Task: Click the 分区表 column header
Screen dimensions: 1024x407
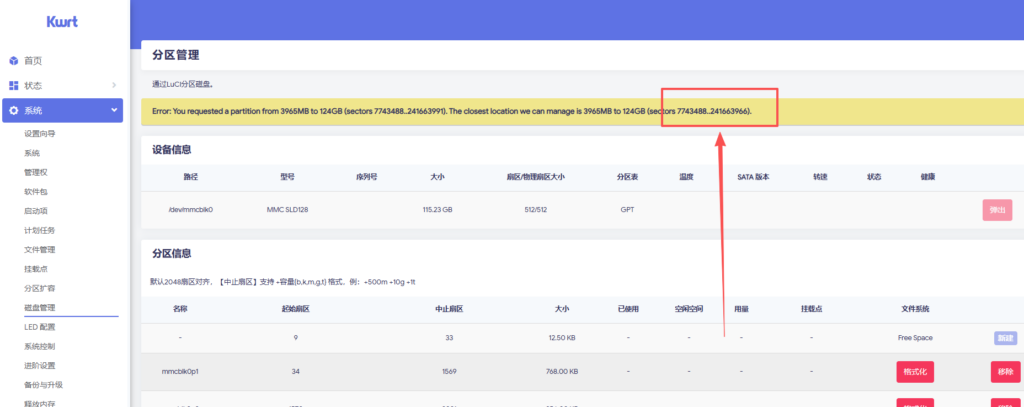Action: [x=626, y=177]
